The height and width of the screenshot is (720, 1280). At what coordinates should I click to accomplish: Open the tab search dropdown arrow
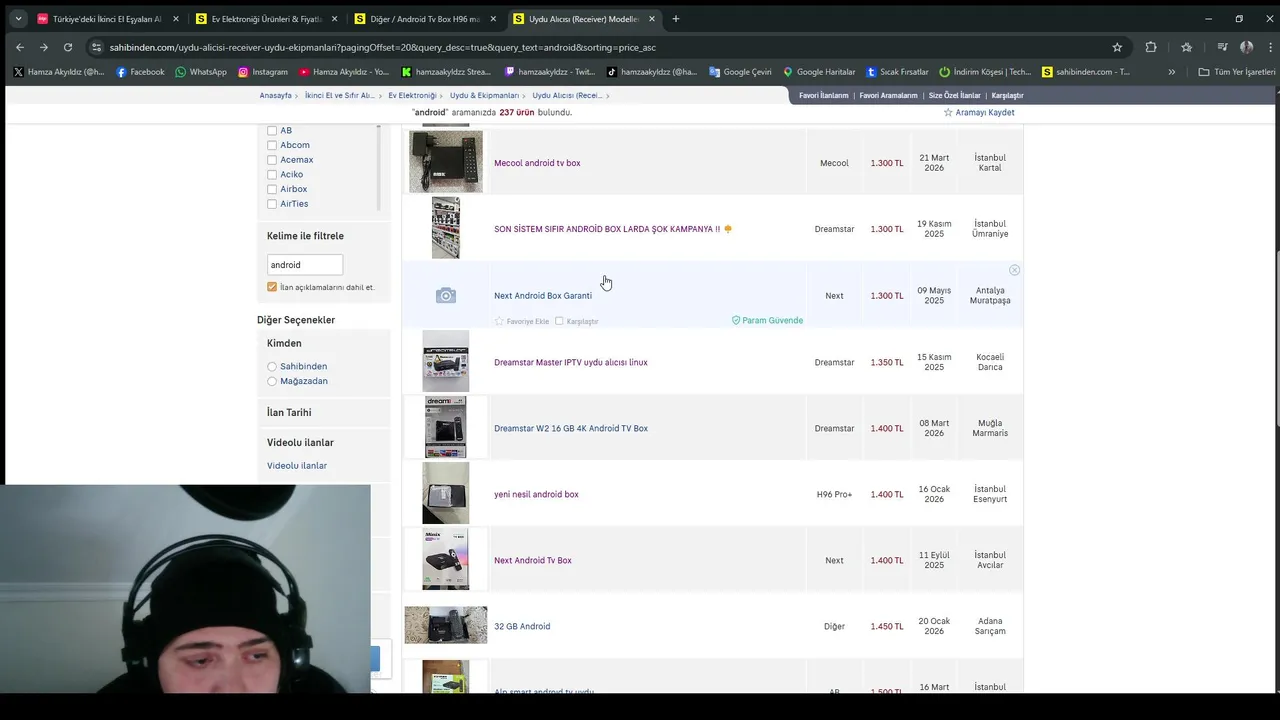tap(19, 19)
